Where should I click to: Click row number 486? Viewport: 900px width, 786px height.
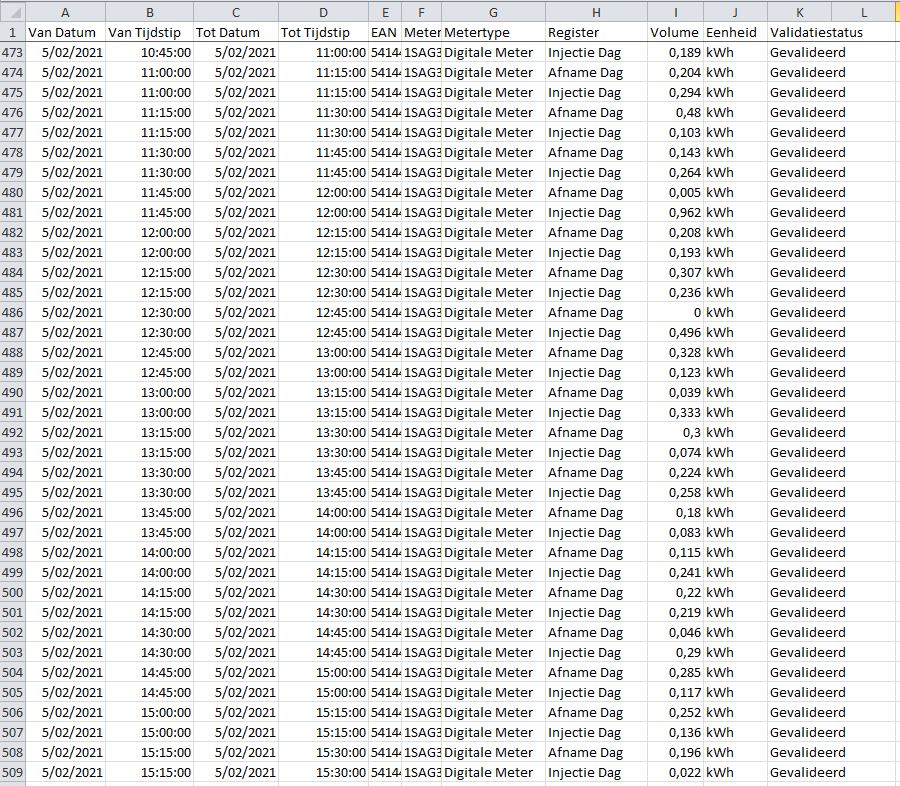[x=12, y=312]
